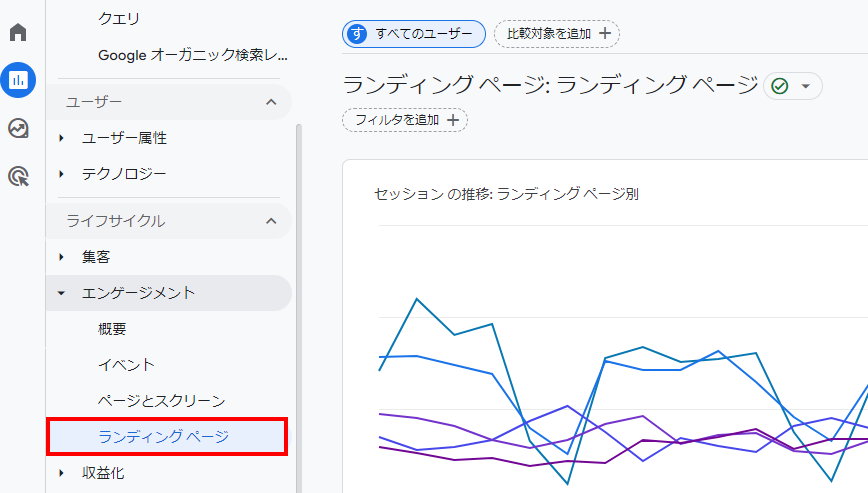The image size is (868, 493).
Task: Click the plus icon on フィルタを追加
Action: (453, 120)
